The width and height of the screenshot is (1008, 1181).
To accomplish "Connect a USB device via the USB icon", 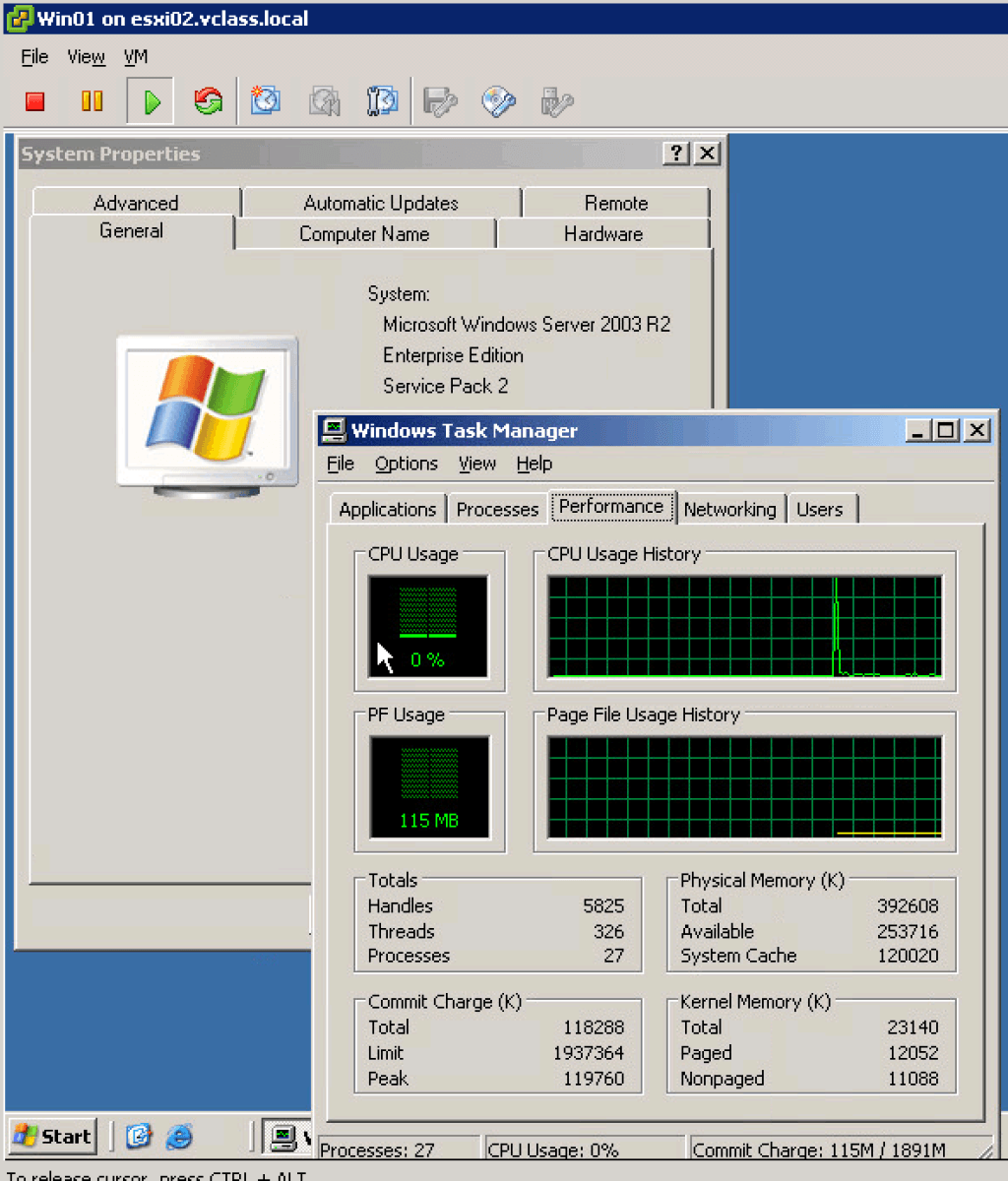I will pyautogui.click(x=557, y=100).
